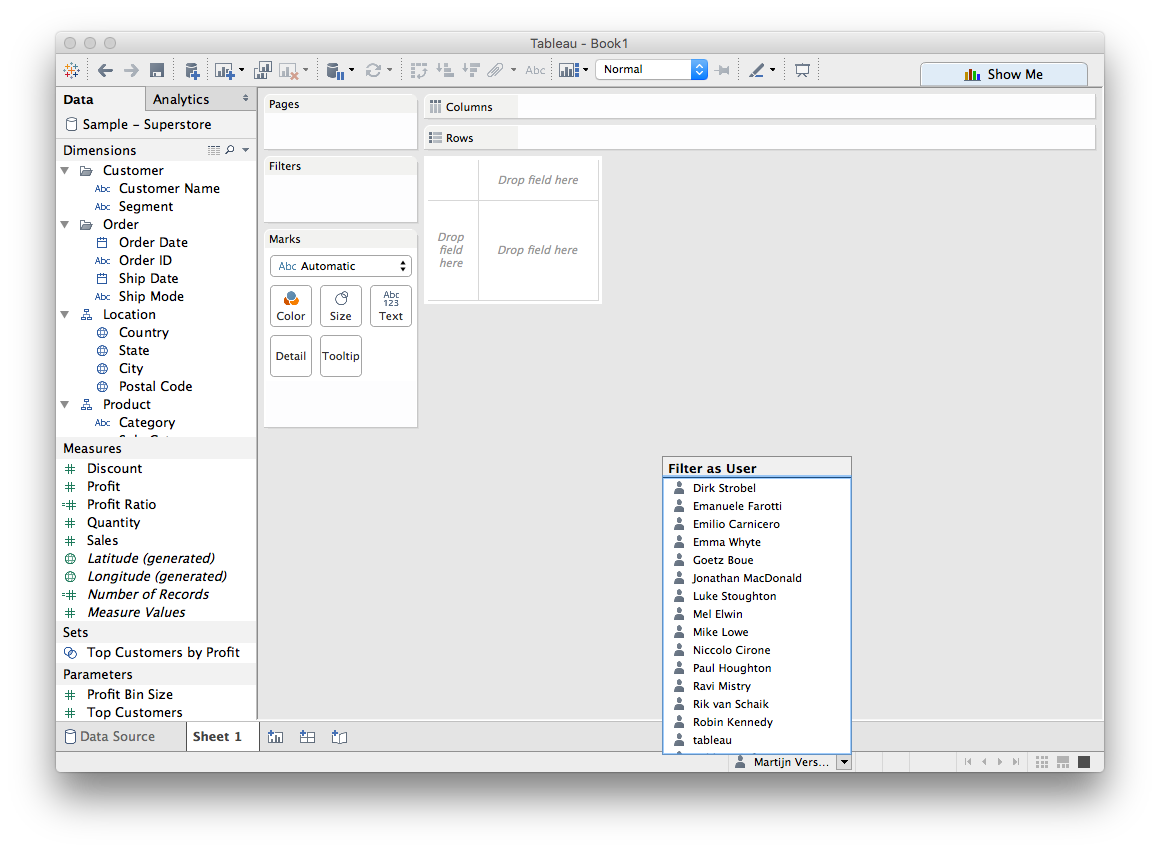Viewport: 1160px width, 852px height.
Task: Open the Color shelf on the Marks card
Action: tap(290, 305)
